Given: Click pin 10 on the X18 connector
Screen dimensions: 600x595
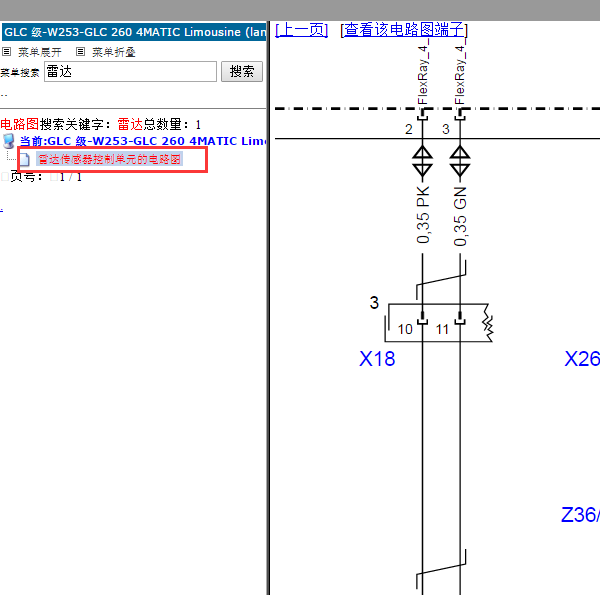Looking at the screenshot, I should pos(405,328).
